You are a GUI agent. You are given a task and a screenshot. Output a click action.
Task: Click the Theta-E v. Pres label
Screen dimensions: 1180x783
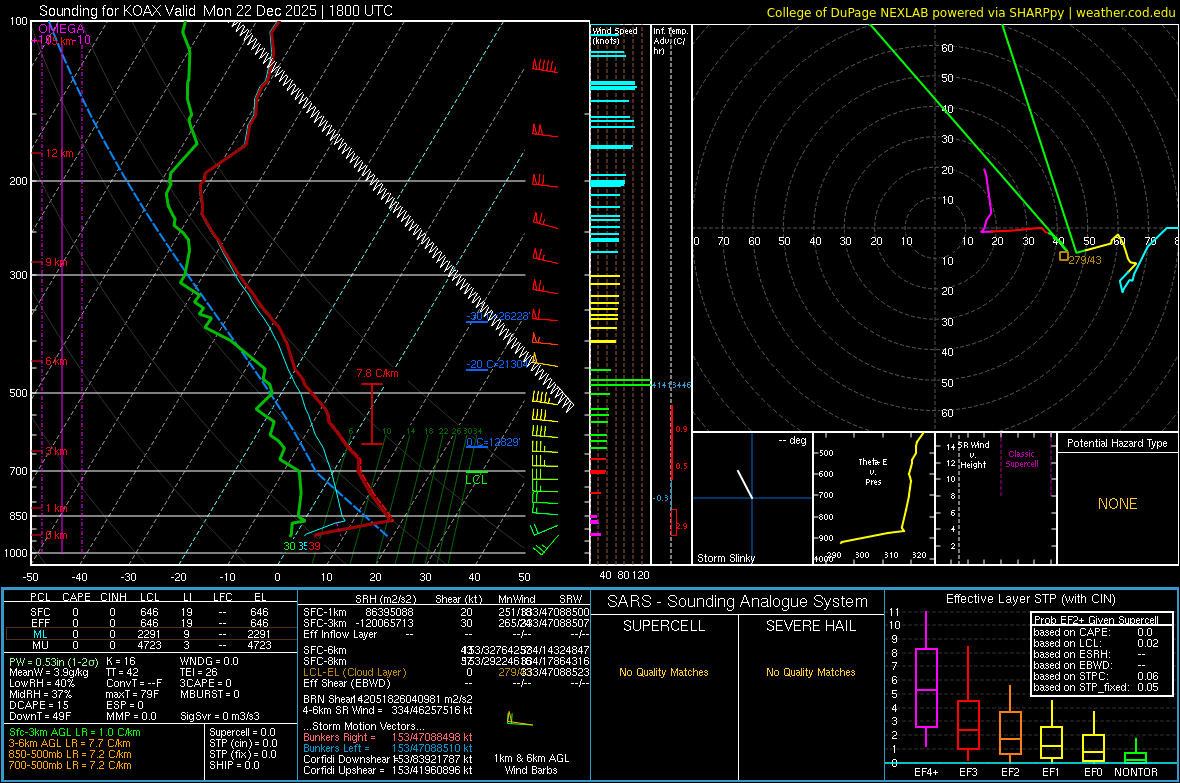(x=873, y=471)
